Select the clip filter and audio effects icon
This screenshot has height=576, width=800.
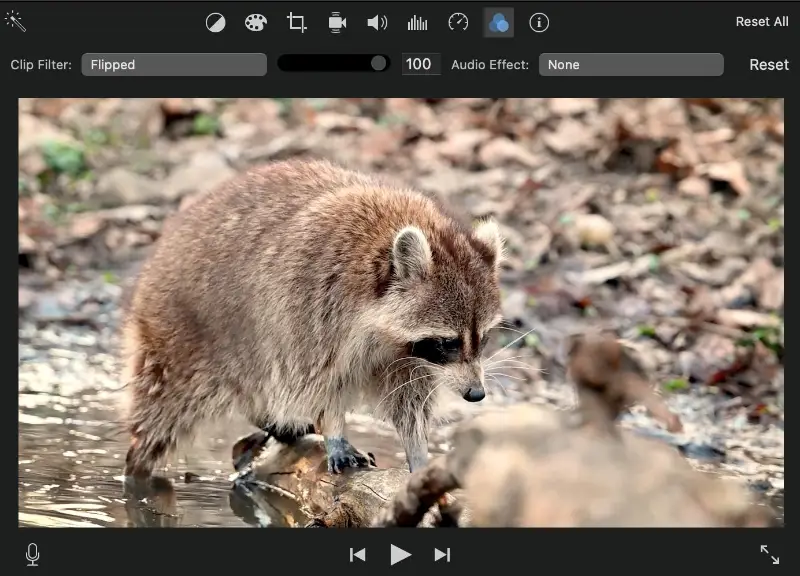coord(498,22)
